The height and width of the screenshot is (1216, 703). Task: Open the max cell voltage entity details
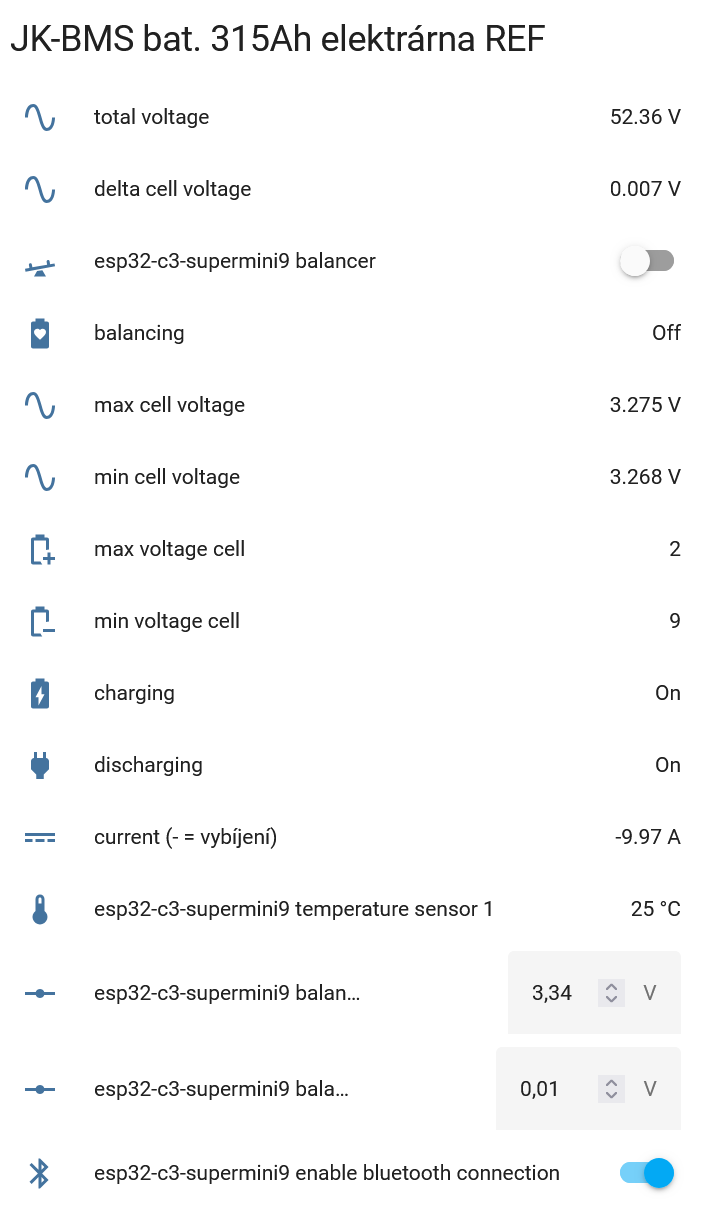tap(169, 405)
